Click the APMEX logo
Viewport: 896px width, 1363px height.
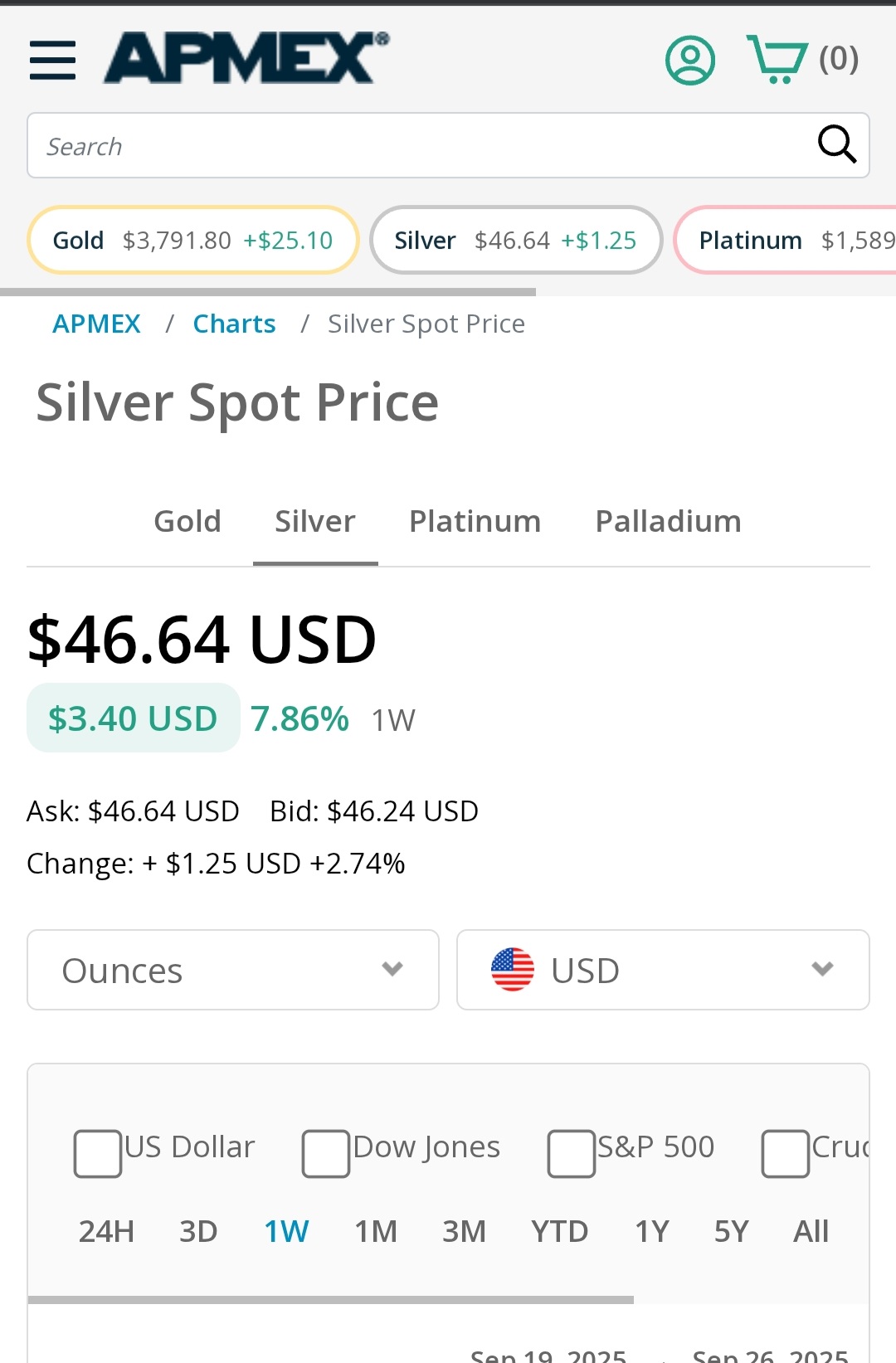pos(246,58)
